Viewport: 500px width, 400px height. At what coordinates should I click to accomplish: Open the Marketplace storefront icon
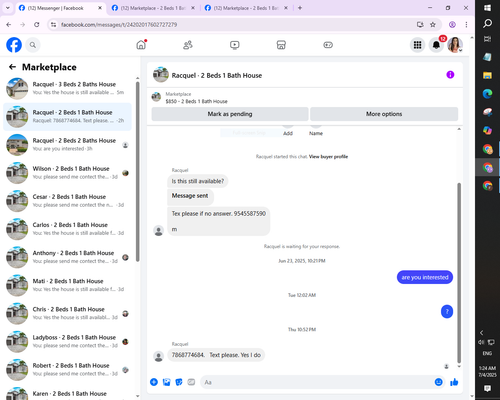pyautogui.click(x=281, y=45)
